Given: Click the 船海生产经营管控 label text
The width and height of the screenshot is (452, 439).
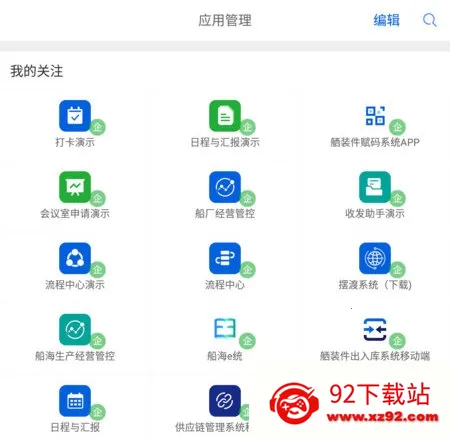Looking at the screenshot, I should click(75, 356).
